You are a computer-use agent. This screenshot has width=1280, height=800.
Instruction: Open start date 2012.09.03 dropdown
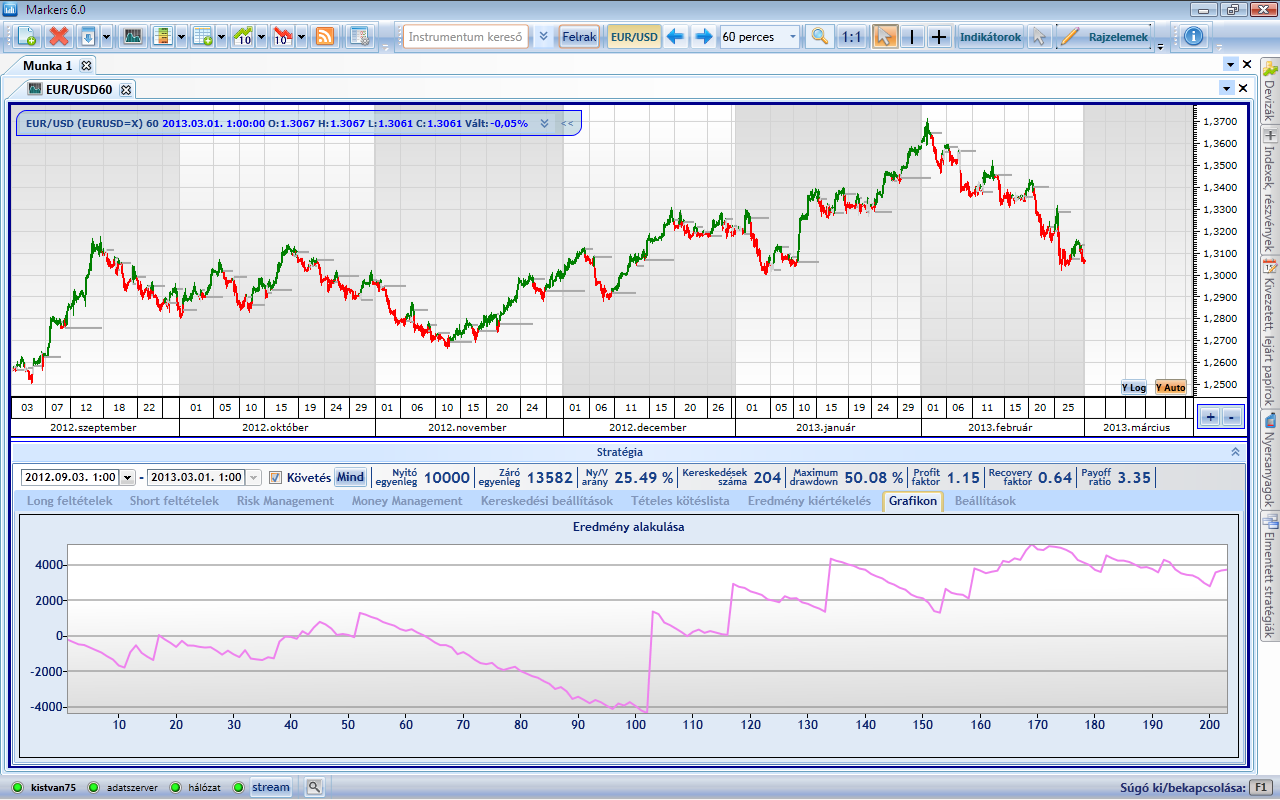coord(127,478)
